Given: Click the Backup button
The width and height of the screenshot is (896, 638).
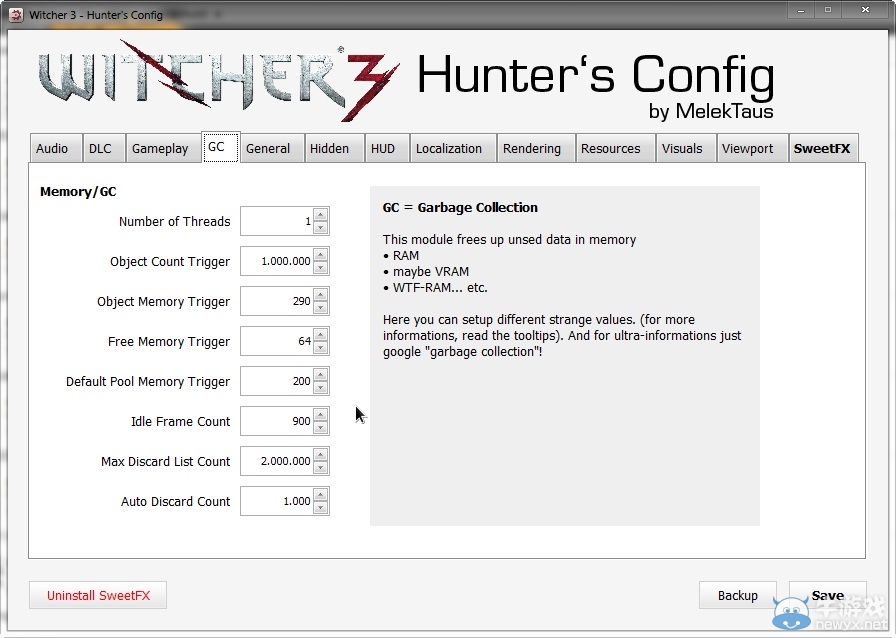Looking at the screenshot, I should click(x=737, y=595).
